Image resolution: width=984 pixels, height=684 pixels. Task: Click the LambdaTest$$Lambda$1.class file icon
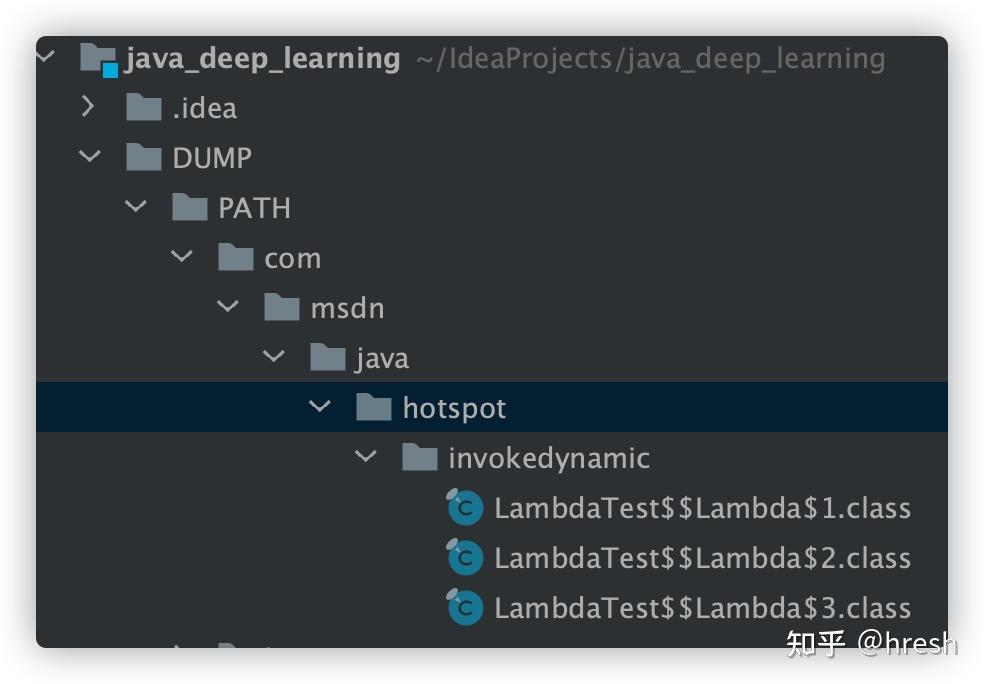click(x=465, y=508)
